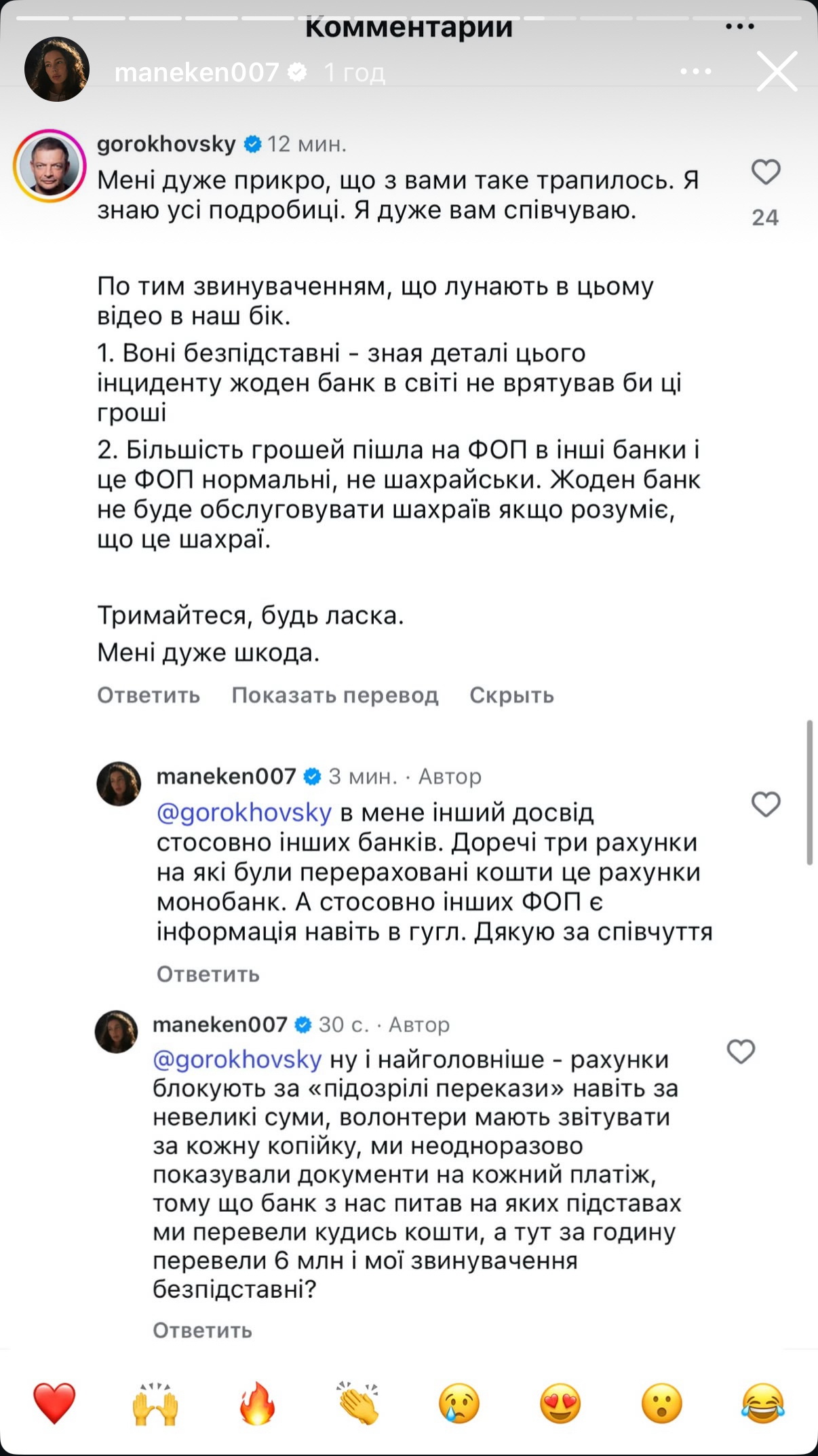Click the comments scrollbar on the right edge
This screenshot has width=818, height=1456.
(809, 792)
